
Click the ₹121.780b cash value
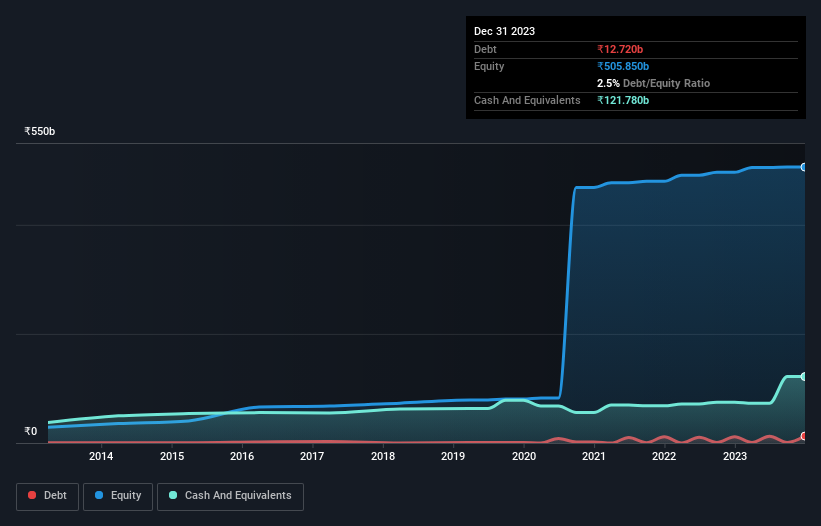point(623,100)
